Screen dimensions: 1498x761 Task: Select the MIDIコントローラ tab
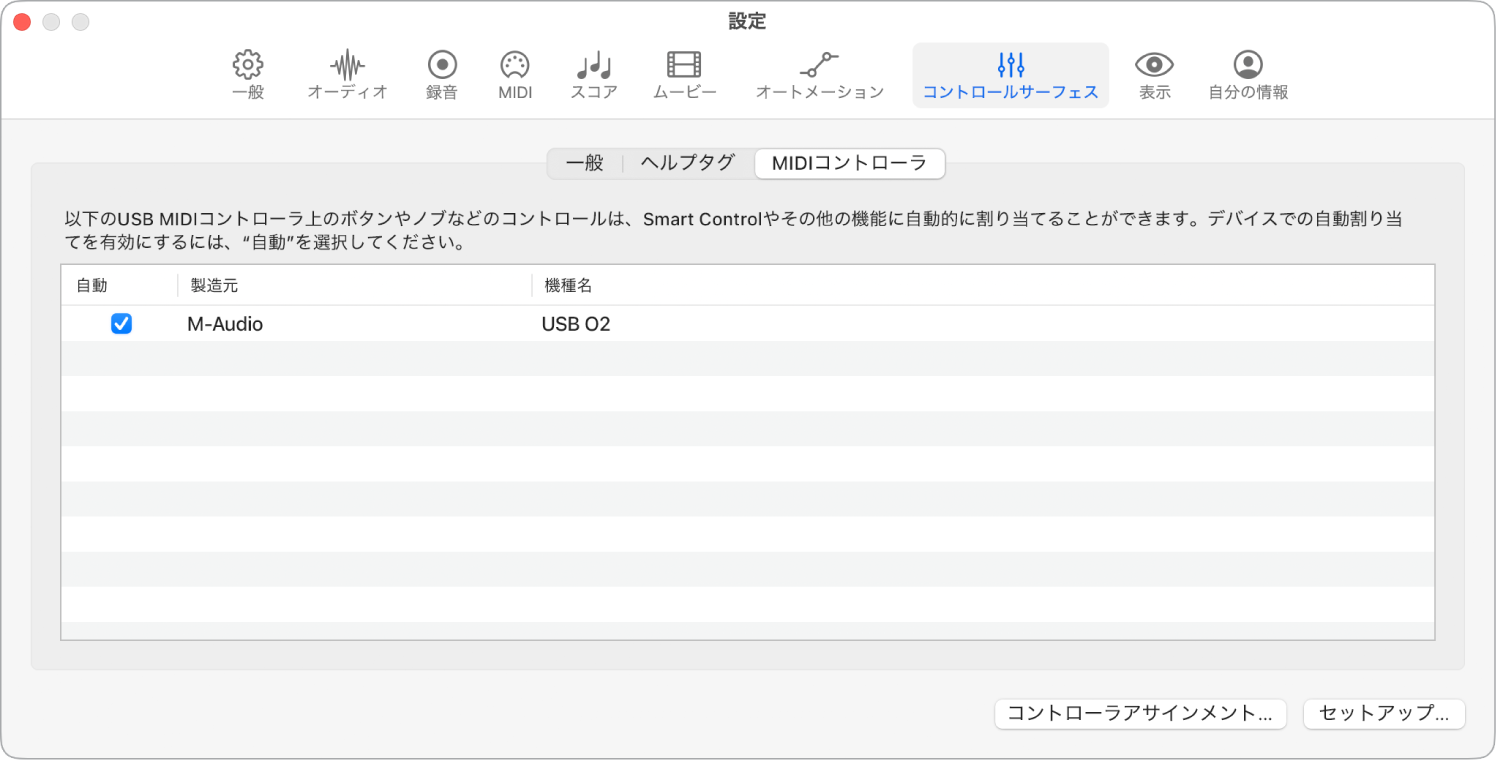tap(849, 163)
